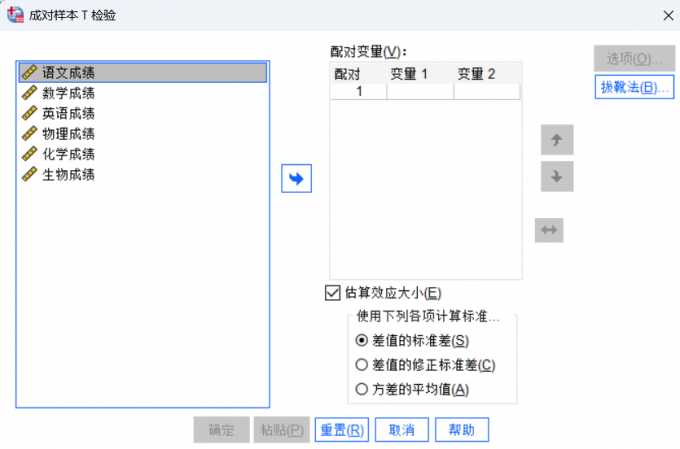Screen dimensions: 680x449
Task: Click the arrow to move variable to pairs
Action: 296,178
